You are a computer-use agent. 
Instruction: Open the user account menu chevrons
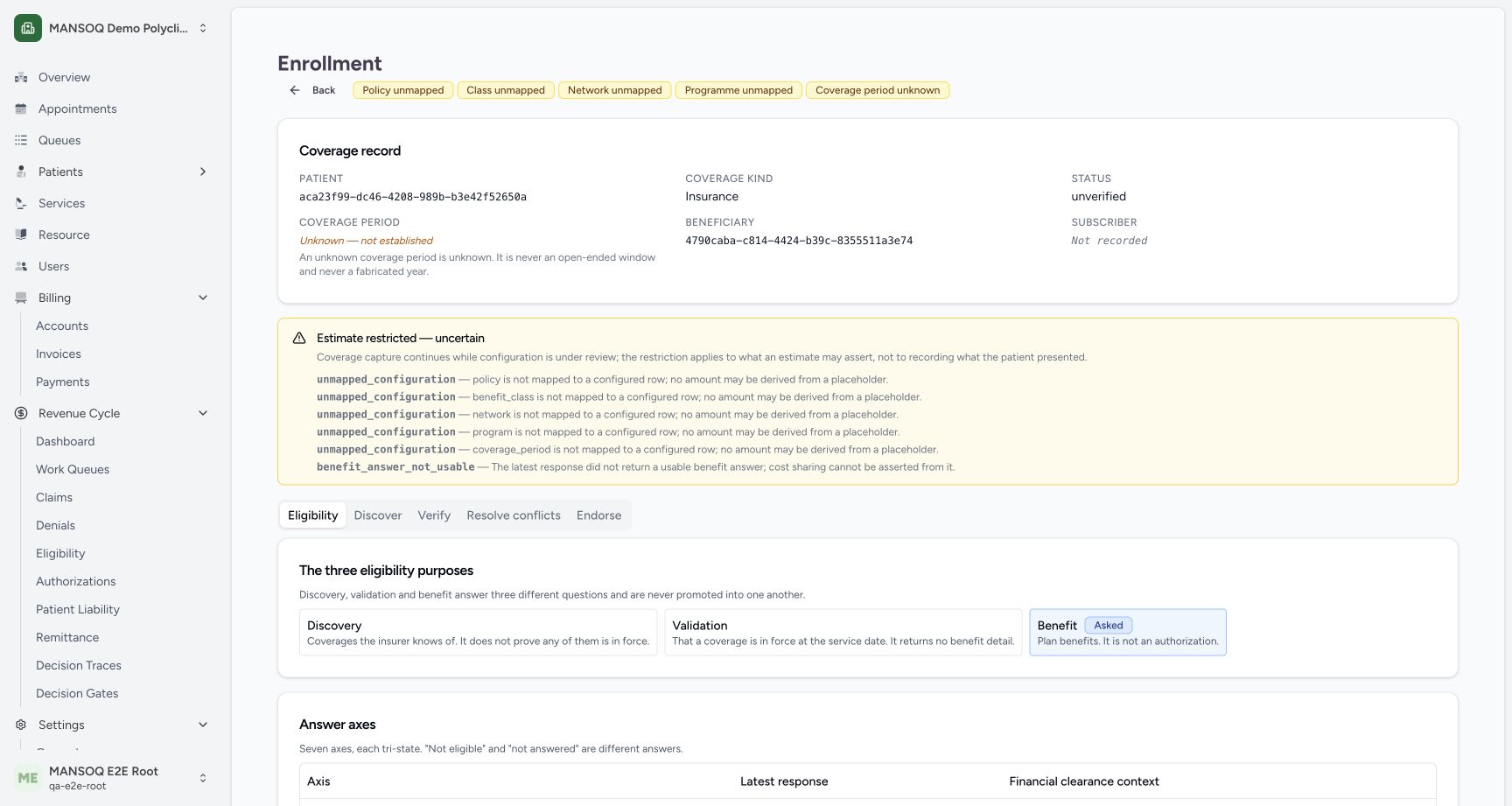(x=203, y=778)
